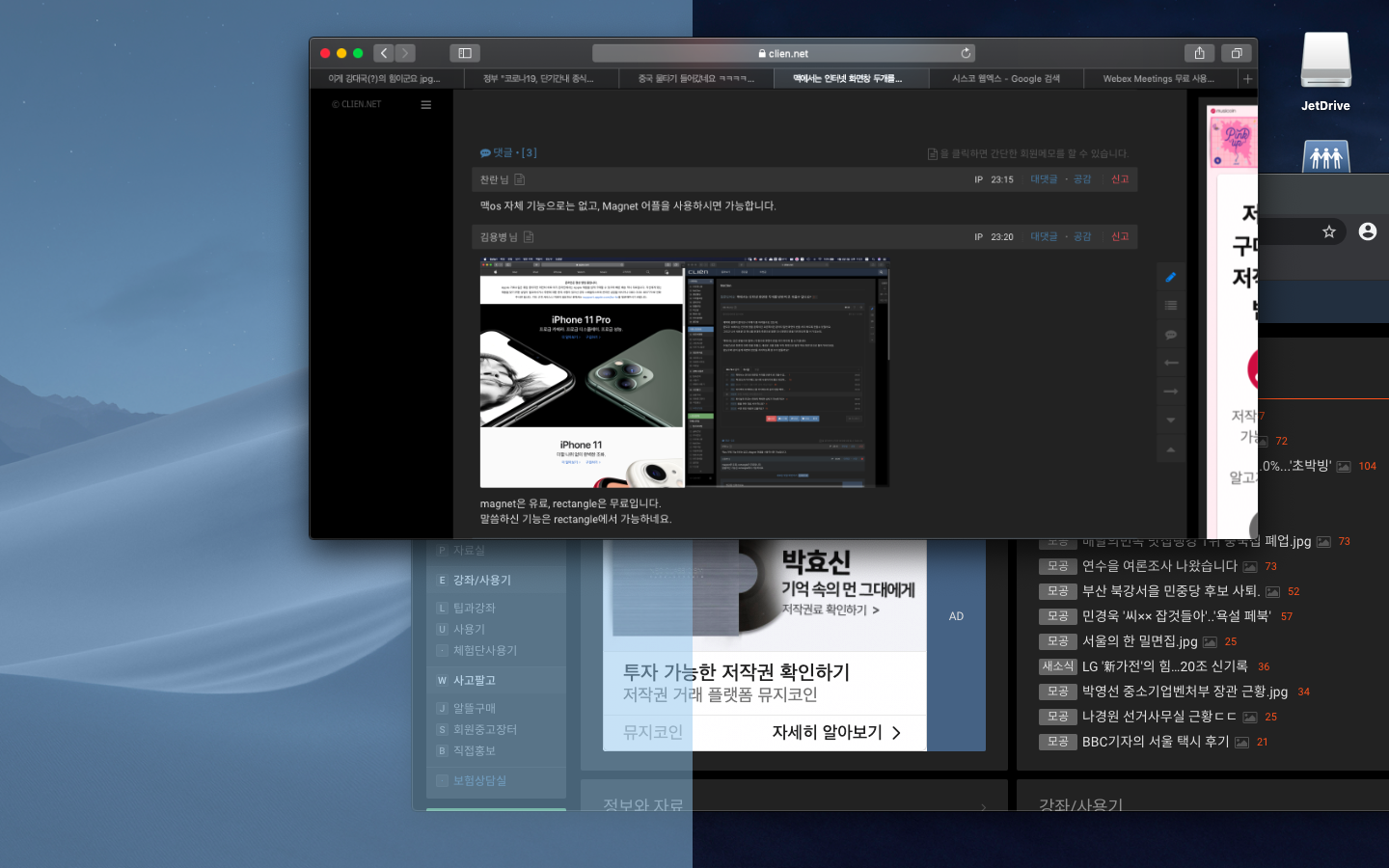
Task: Open the post 'BBC기자의 서울 택시 후기'
Action: click(x=1156, y=742)
